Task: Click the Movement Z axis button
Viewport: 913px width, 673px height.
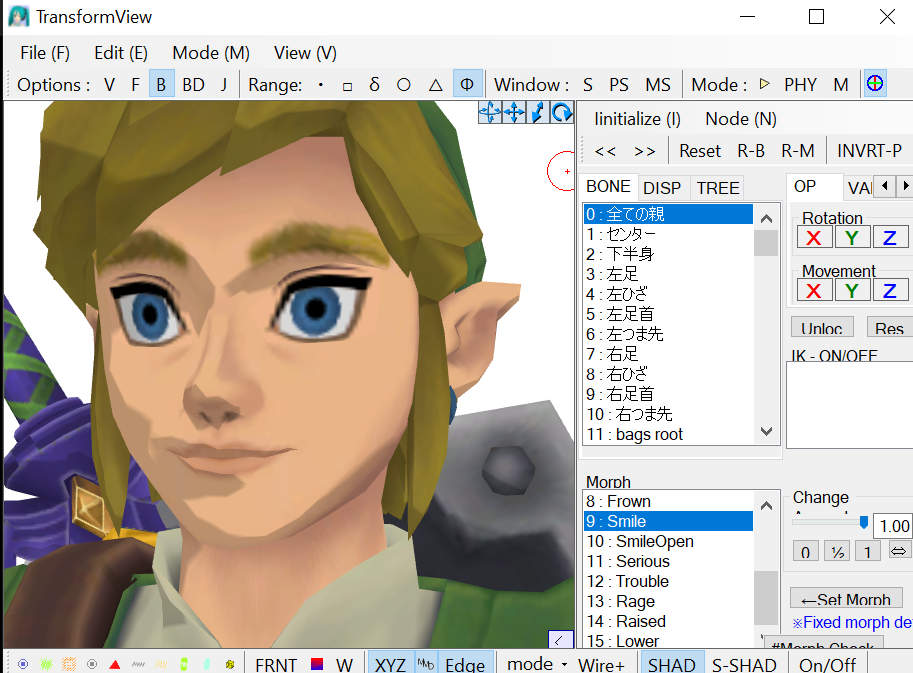Action: click(890, 291)
